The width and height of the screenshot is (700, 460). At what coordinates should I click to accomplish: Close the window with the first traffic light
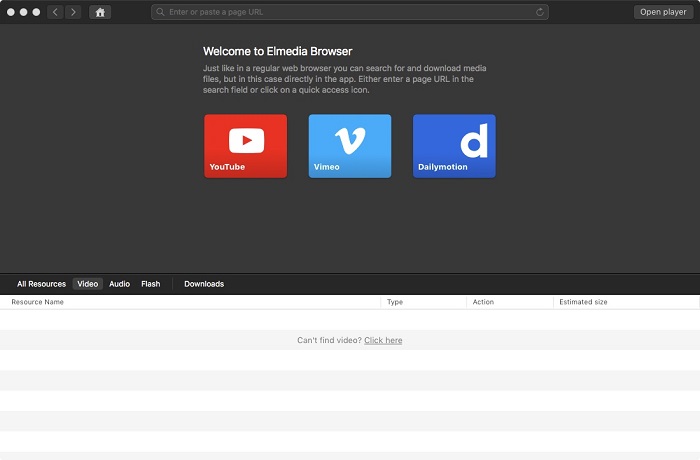[11, 12]
